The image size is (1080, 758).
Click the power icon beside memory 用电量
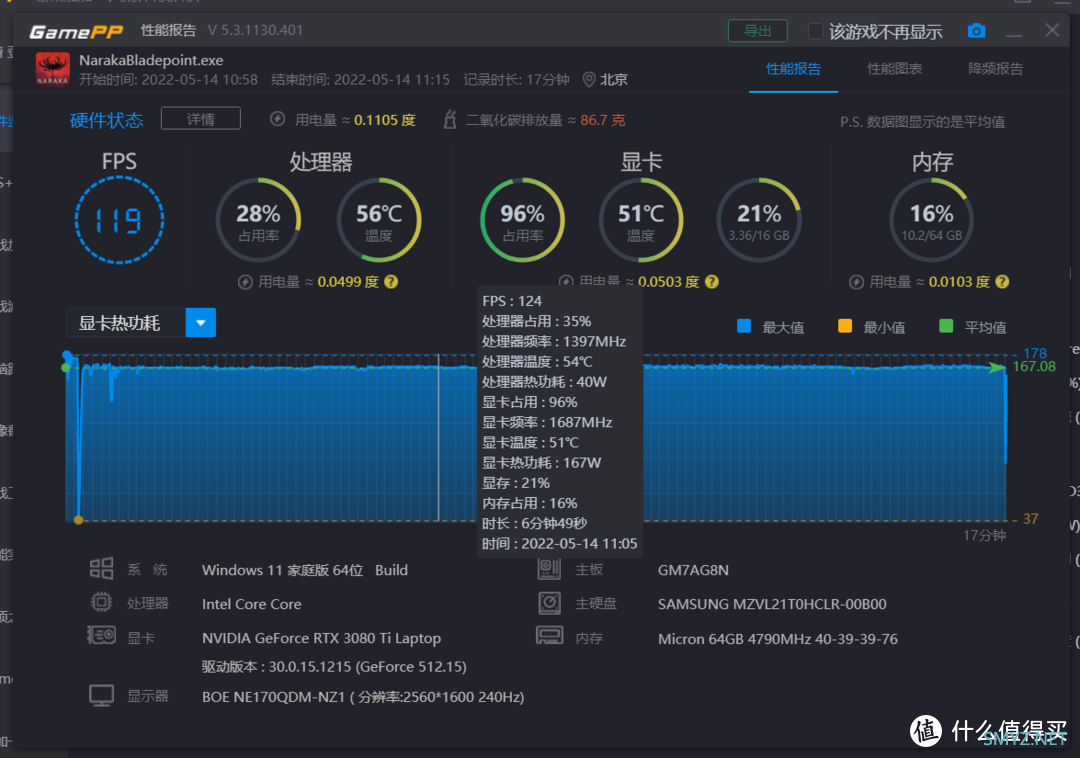click(x=856, y=282)
